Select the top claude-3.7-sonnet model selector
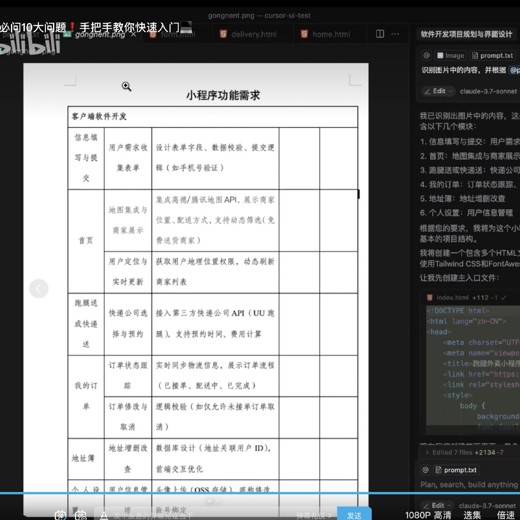 [x=488, y=91]
